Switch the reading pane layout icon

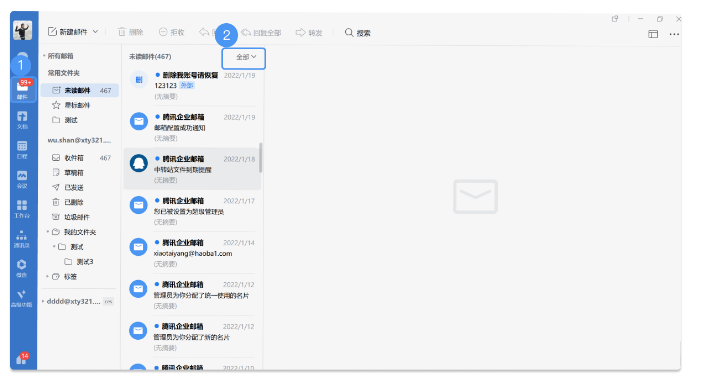(653, 34)
